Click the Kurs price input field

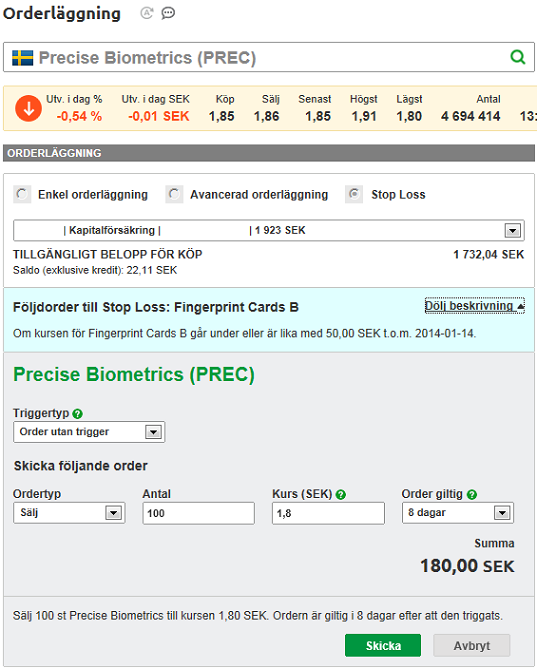[x=328, y=513]
